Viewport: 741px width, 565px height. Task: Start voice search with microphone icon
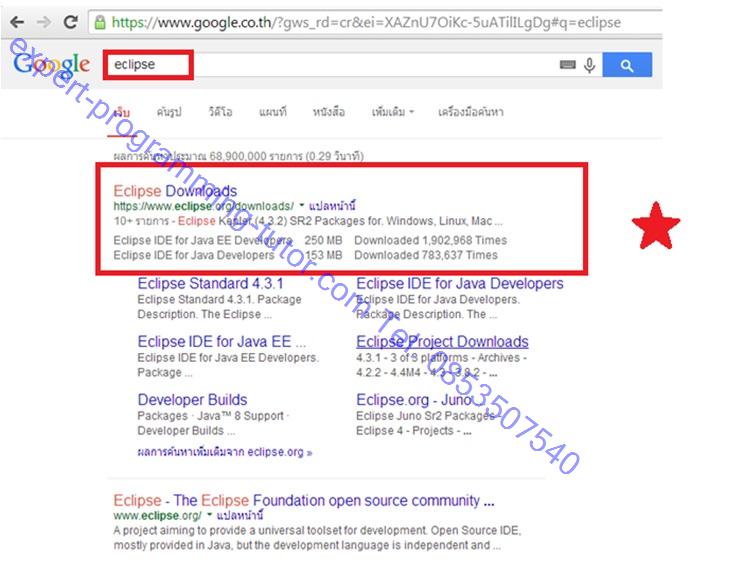[x=589, y=65]
